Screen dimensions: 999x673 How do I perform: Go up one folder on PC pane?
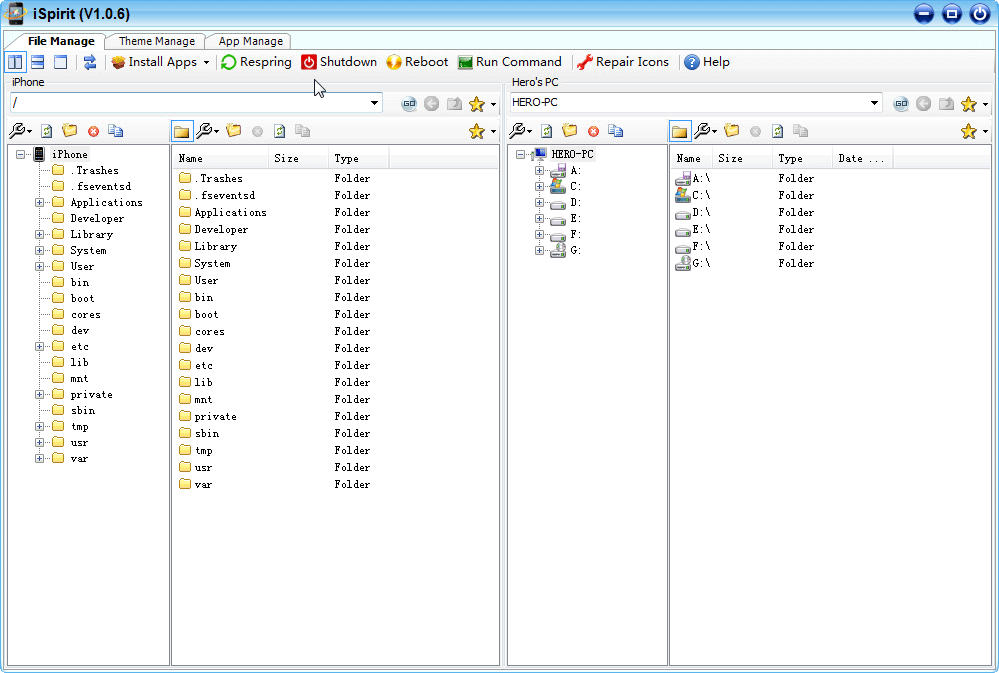(946, 104)
